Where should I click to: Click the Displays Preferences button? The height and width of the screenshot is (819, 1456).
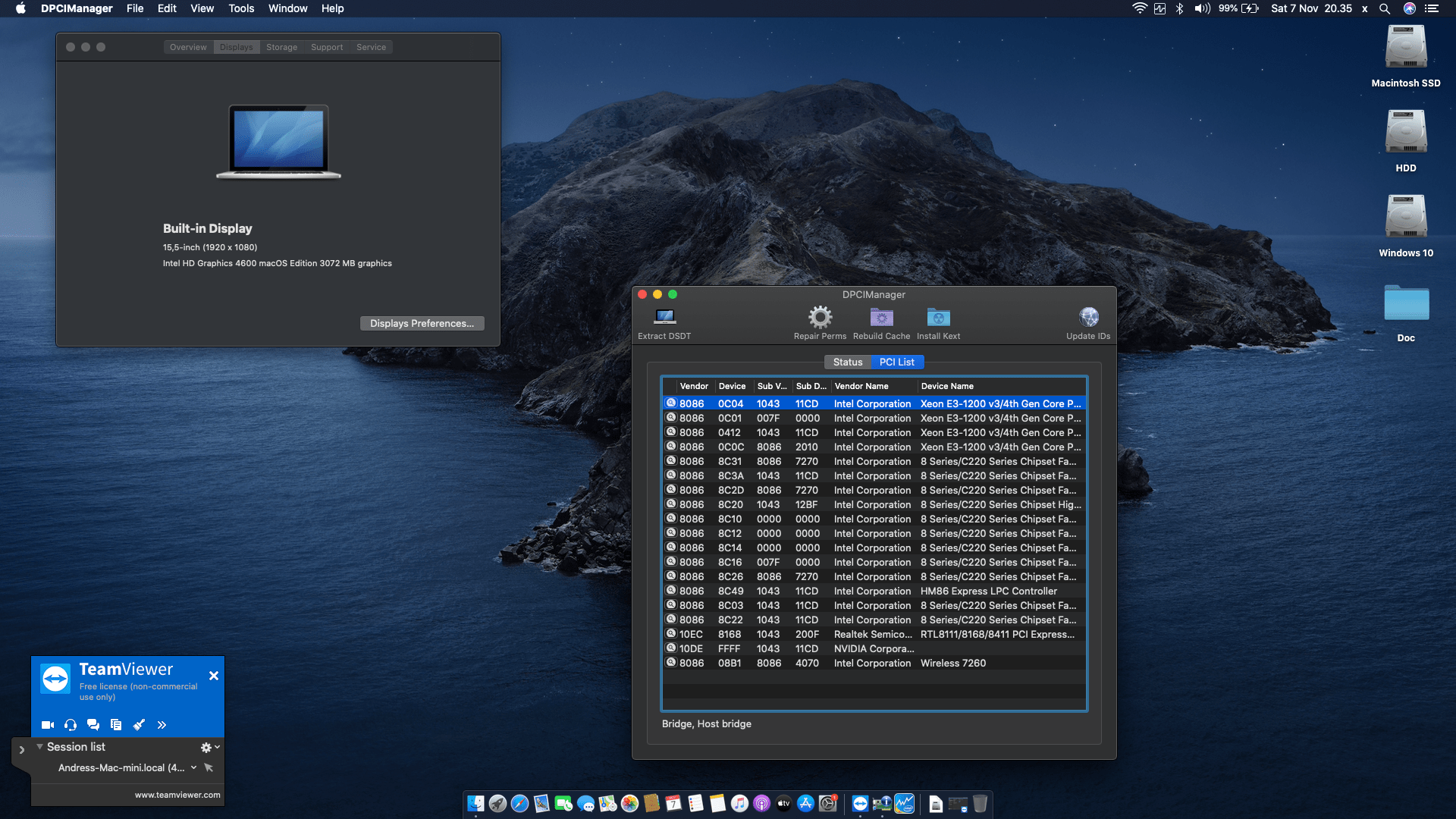422,323
